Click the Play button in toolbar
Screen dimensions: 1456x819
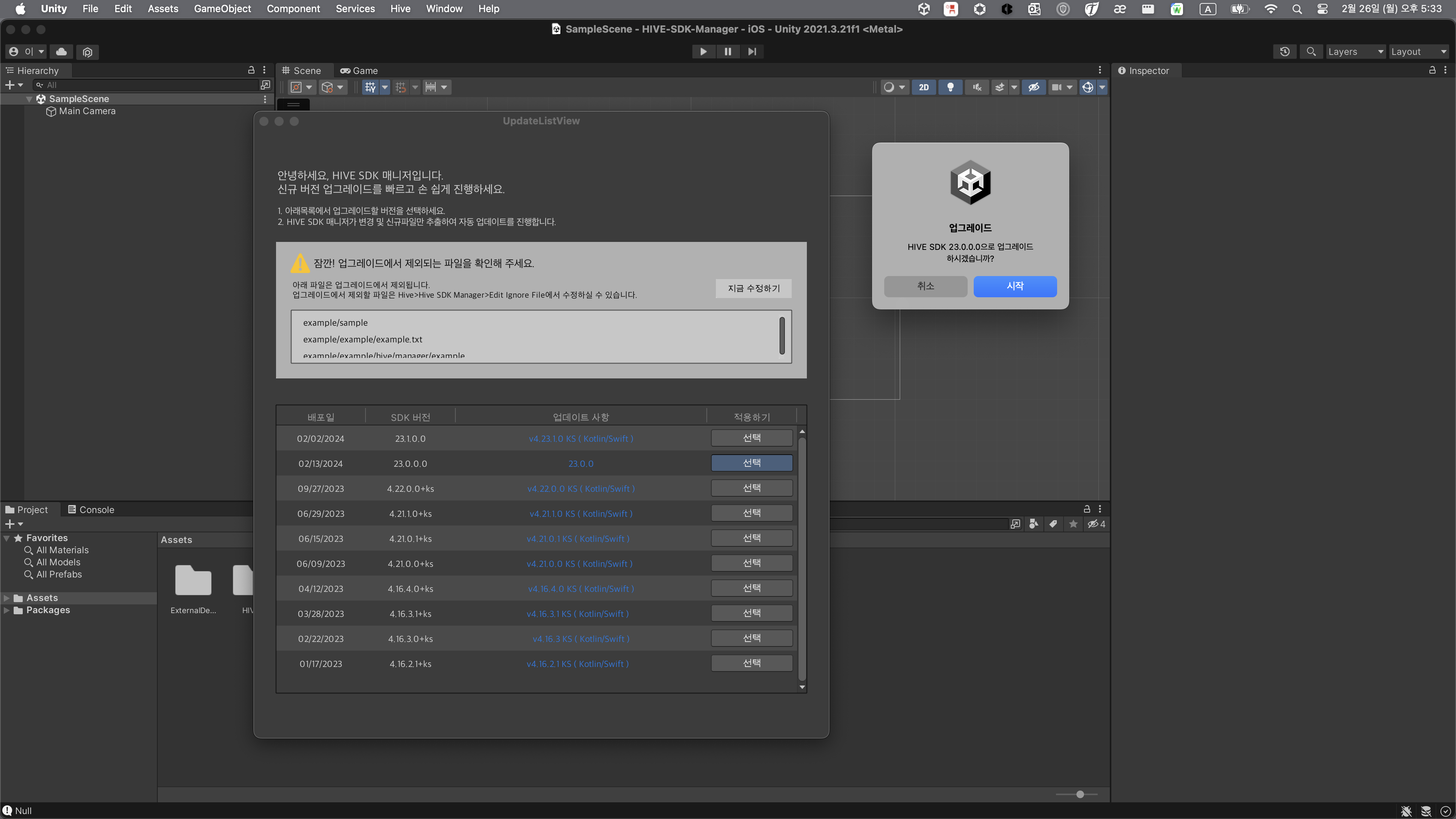tap(703, 52)
